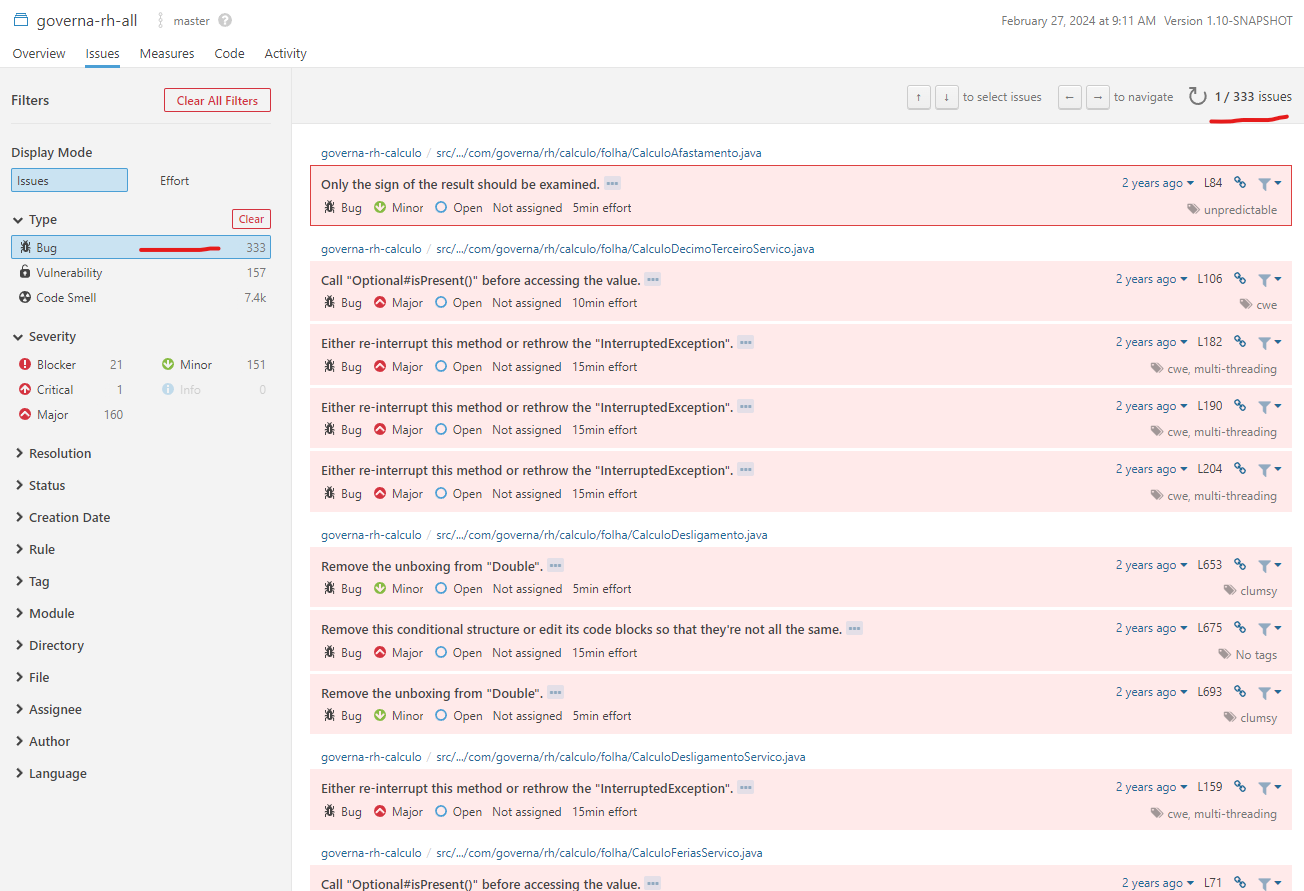Click help icon next to master branch
1304x891 pixels.
(225, 20)
